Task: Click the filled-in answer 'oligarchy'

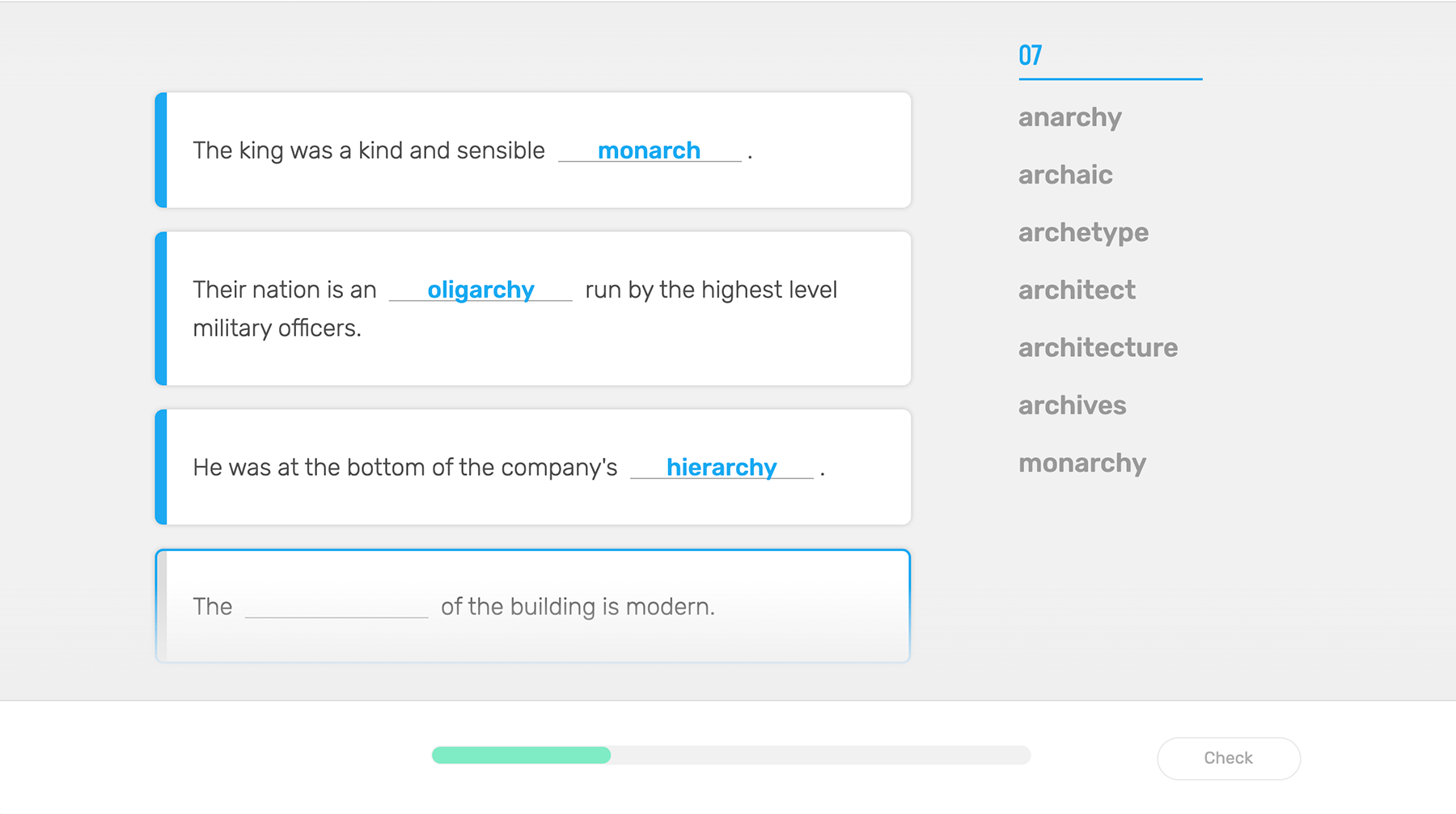Action: [x=480, y=290]
